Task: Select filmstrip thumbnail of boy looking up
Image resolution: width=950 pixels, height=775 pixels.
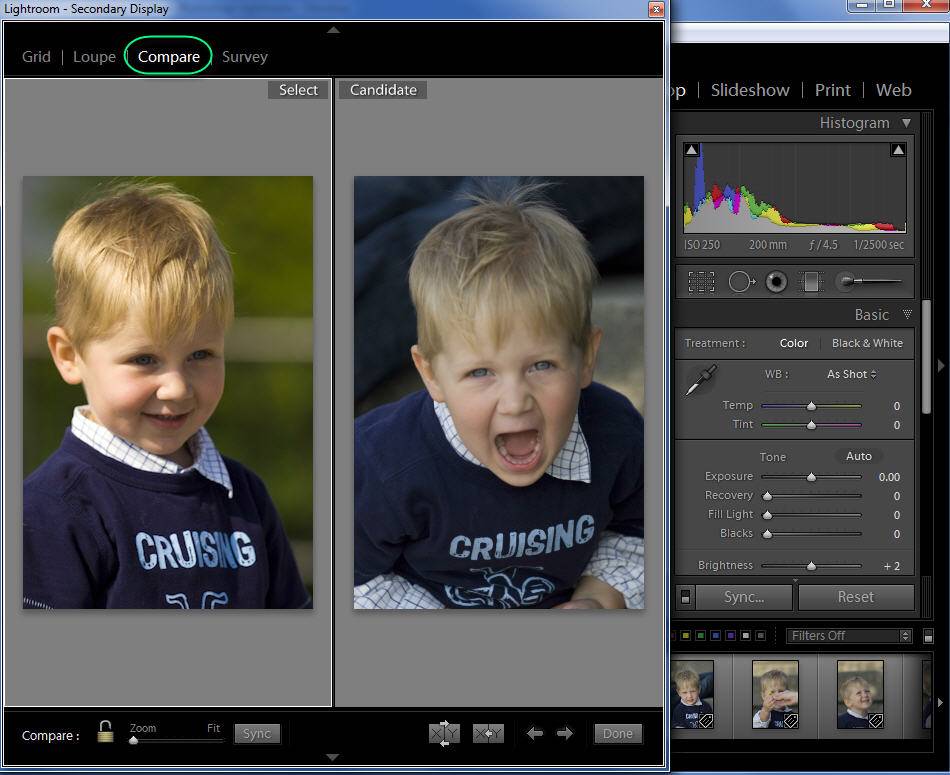Action: (860, 694)
